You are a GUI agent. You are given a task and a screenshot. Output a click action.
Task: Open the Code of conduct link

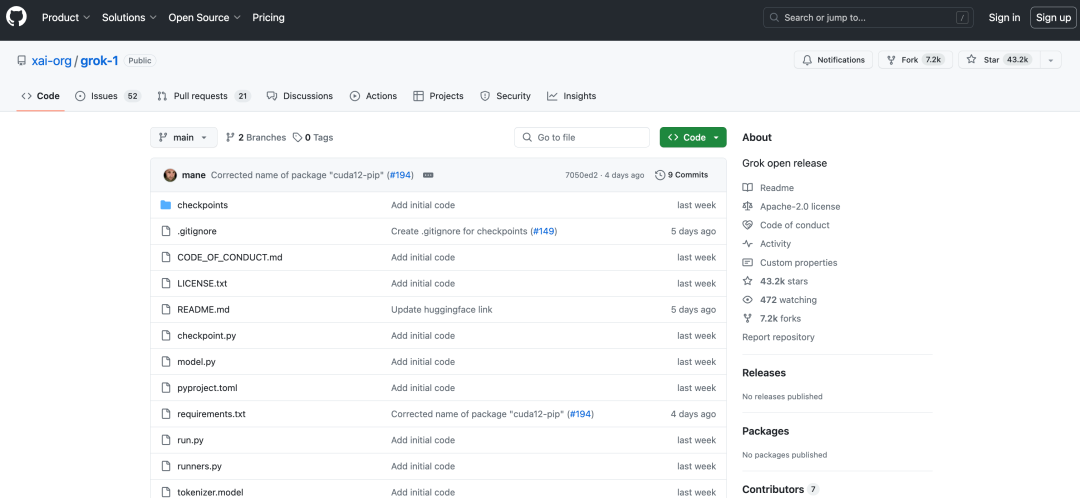tap(786, 225)
